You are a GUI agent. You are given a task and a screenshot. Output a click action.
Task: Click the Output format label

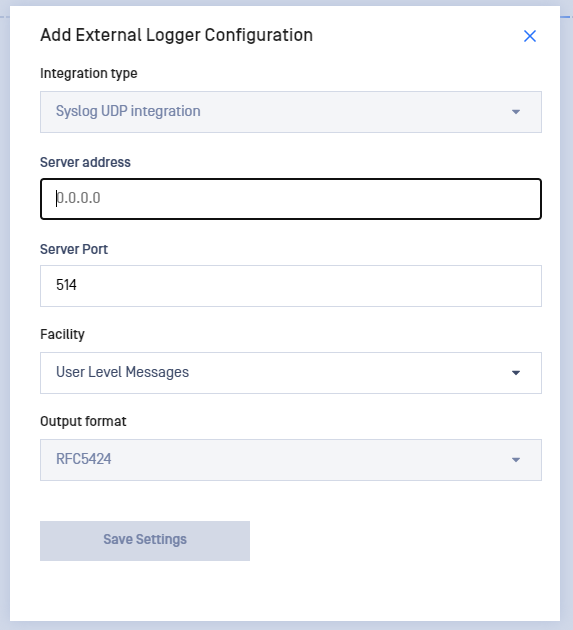(x=83, y=421)
